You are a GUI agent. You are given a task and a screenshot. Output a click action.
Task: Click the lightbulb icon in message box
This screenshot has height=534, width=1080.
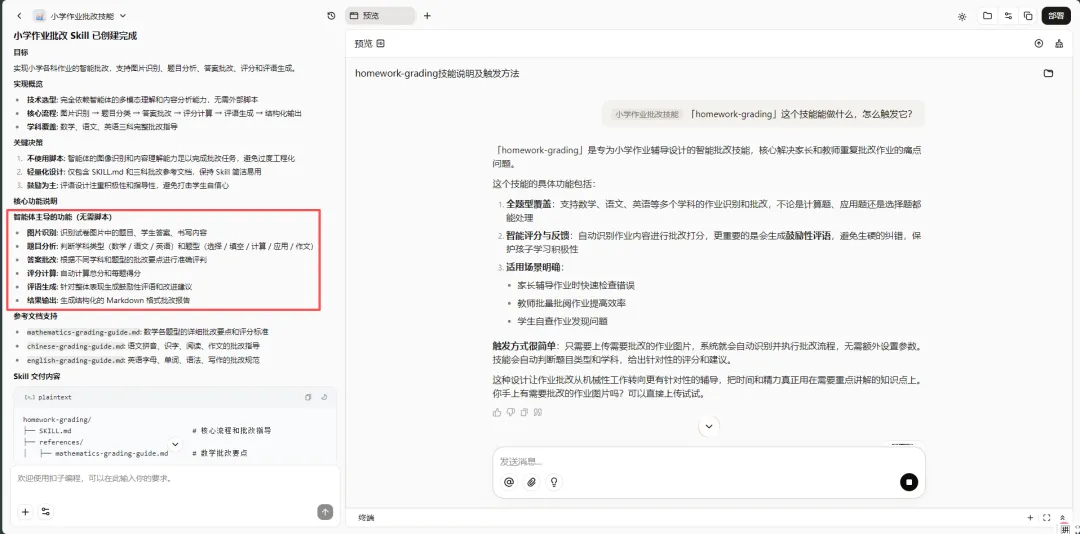(554, 482)
